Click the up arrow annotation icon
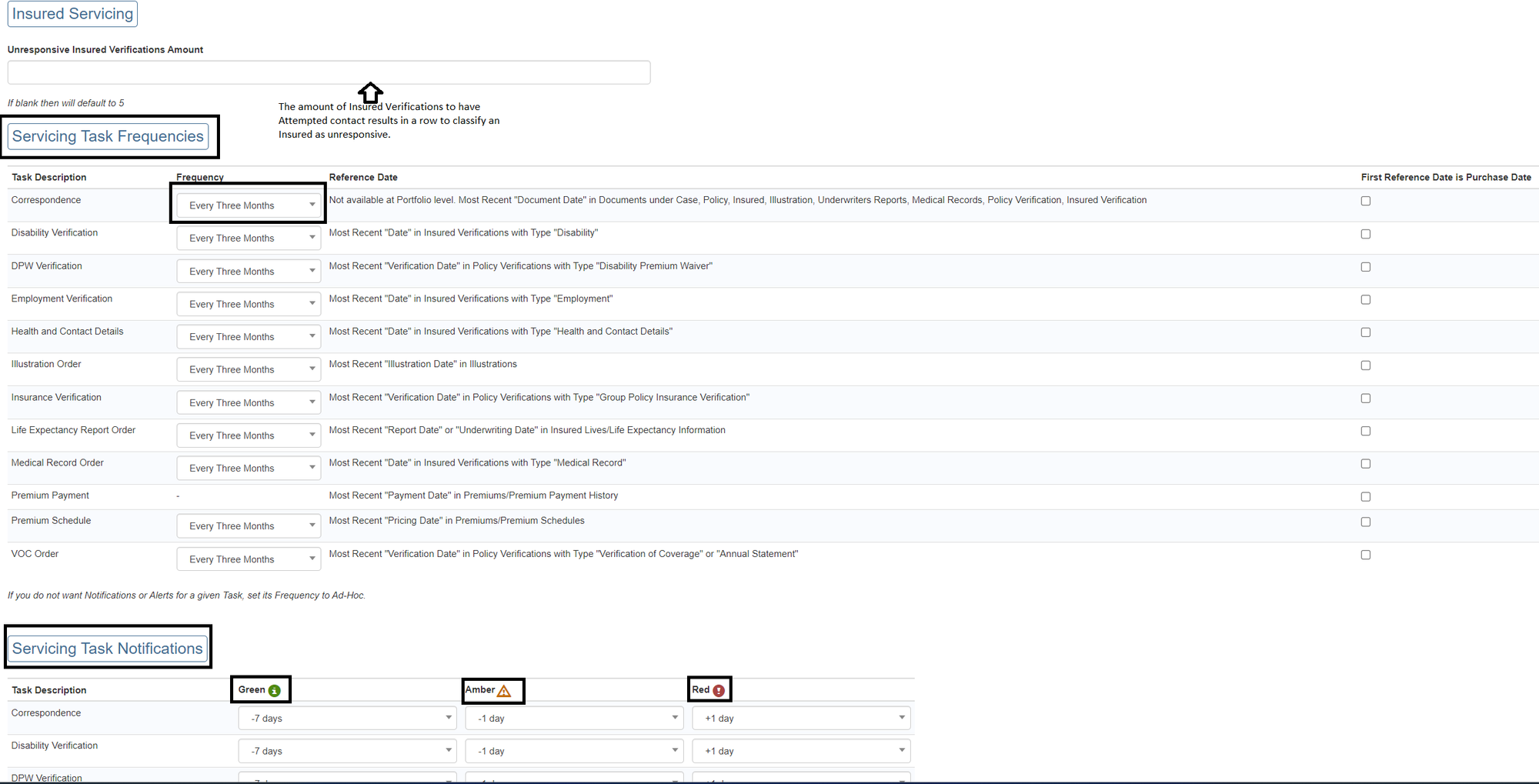The width and height of the screenshot is (1539, 784). coord(370,93)
